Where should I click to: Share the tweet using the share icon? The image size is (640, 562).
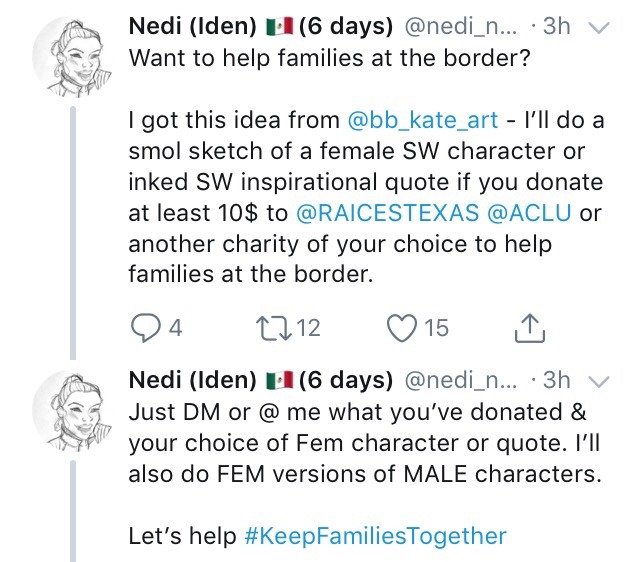coord(527,327)
